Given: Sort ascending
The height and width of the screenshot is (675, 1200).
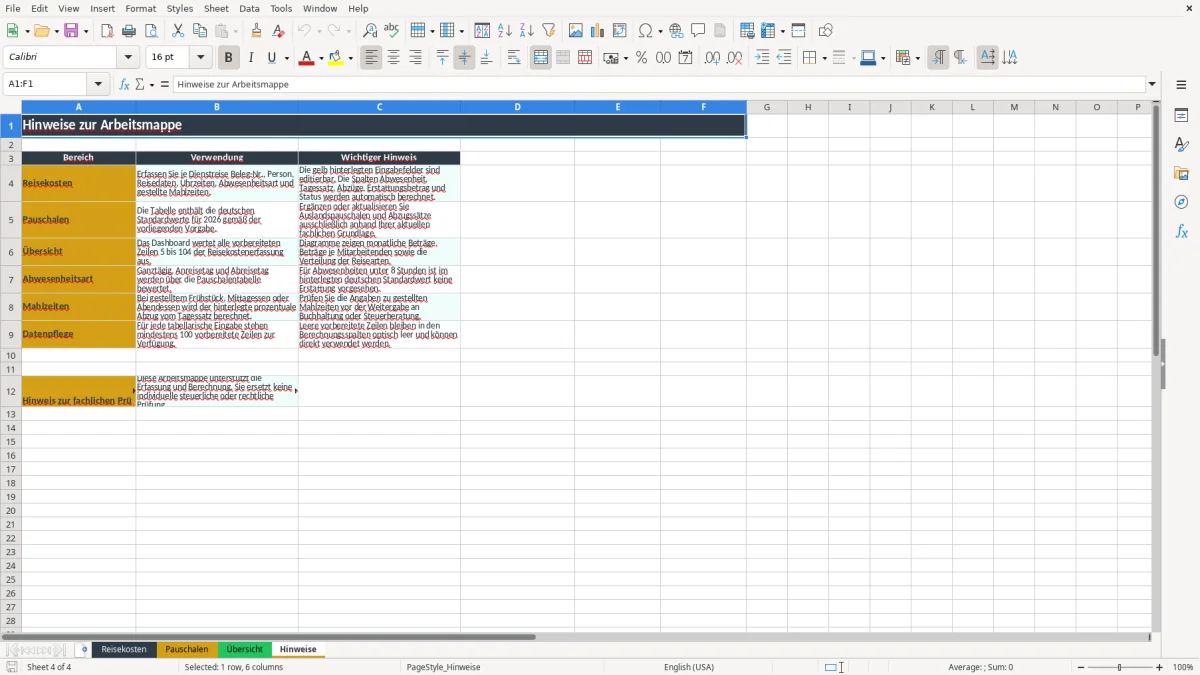Looking at the screenshot, I should tap(505, 31).
